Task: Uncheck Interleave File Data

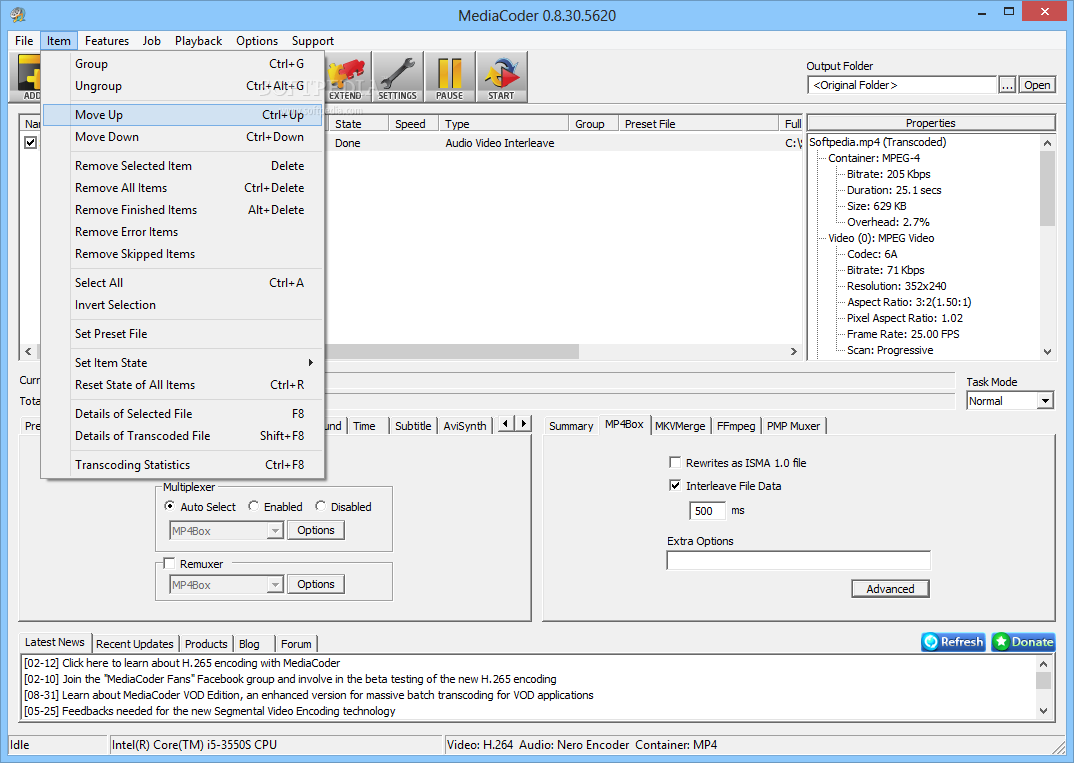Action: (x=675, y=485)
